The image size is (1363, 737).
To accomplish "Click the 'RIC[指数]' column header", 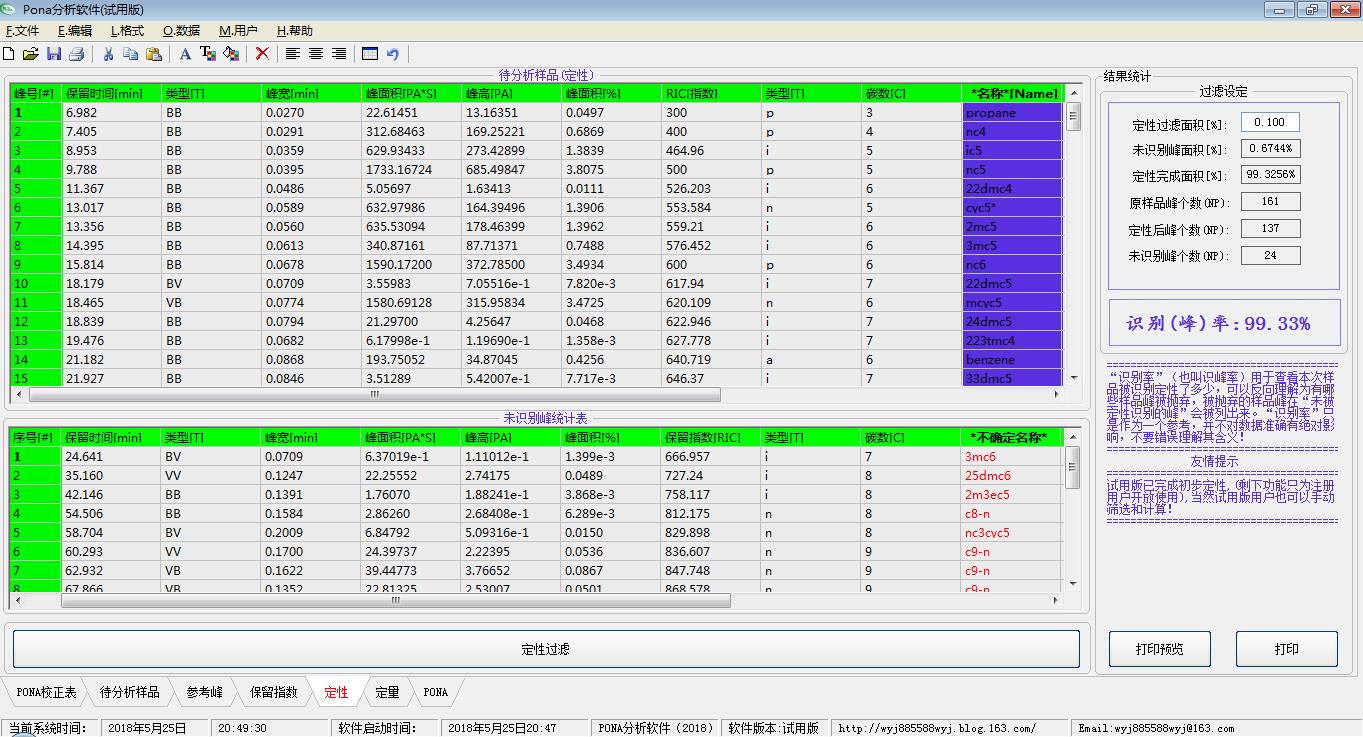I will point(711,93).
